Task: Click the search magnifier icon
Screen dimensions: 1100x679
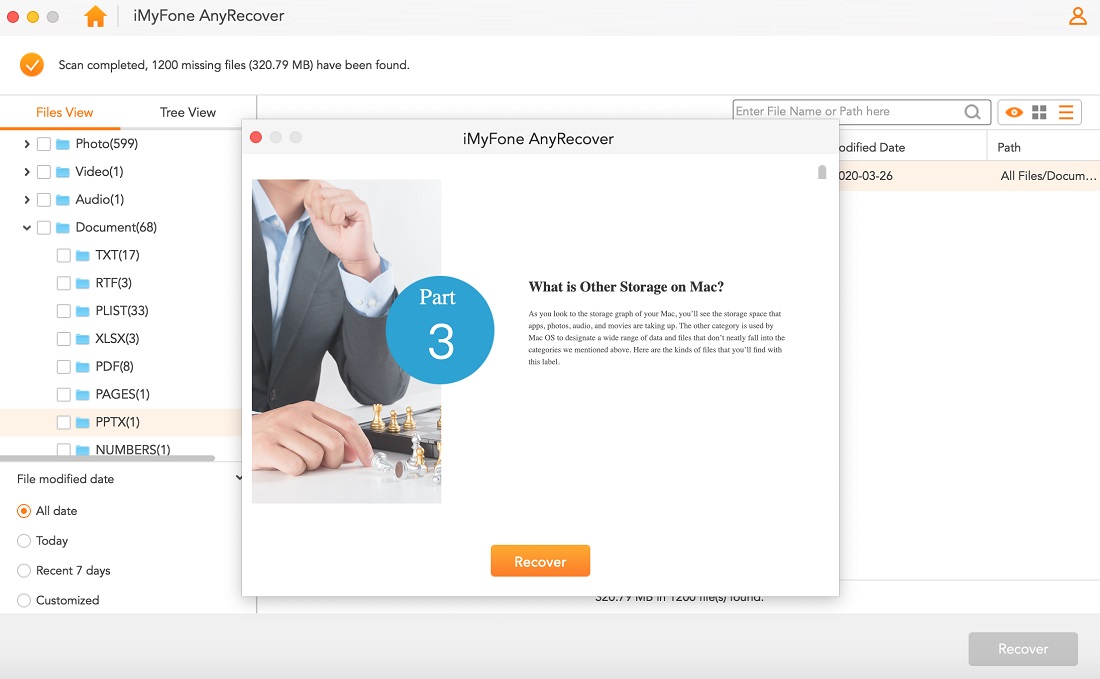Action: point(972,112)
